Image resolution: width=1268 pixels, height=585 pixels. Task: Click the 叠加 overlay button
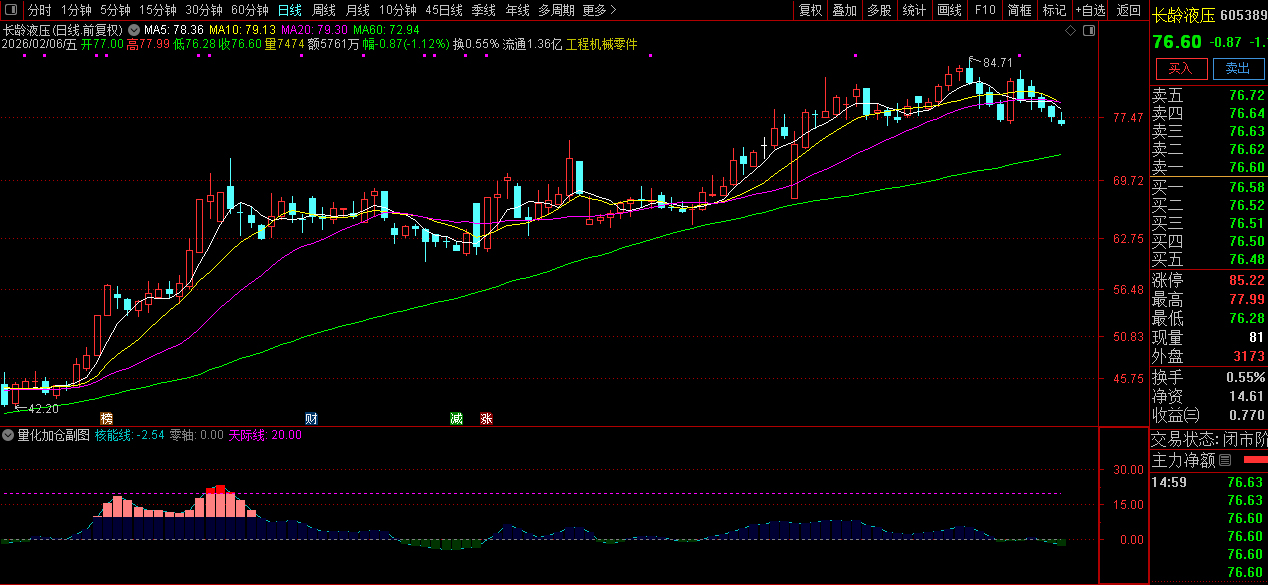pos(845,10)
